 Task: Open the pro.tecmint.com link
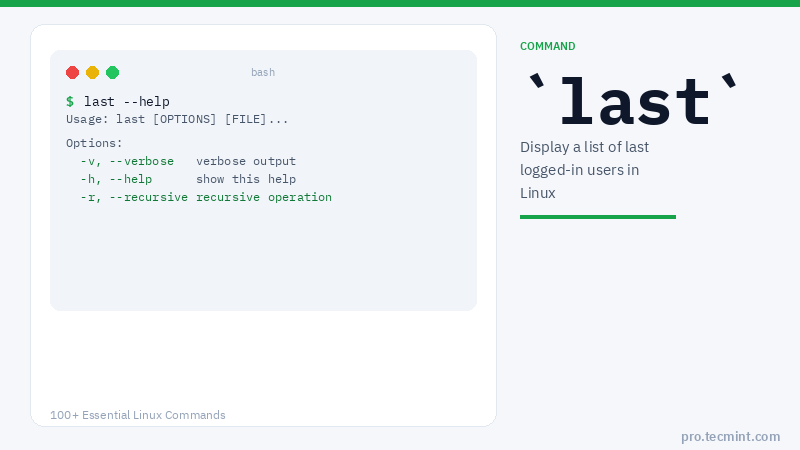730,436
